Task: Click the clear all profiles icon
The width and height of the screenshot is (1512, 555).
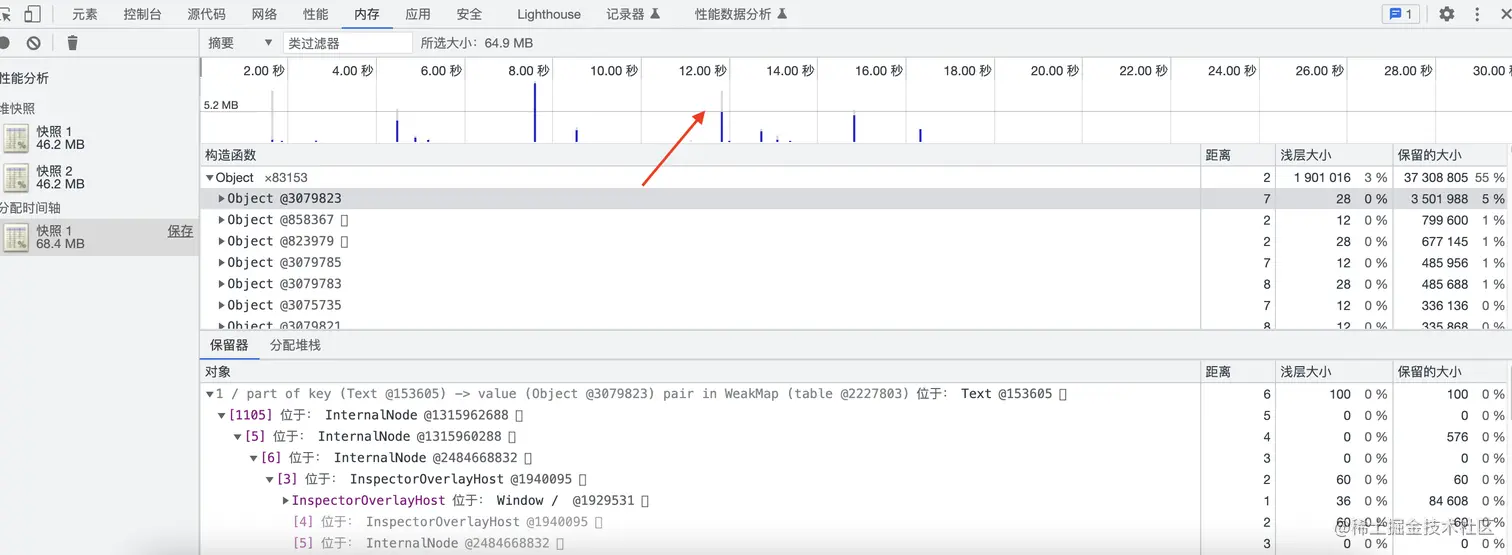Action: coord(34,43)
